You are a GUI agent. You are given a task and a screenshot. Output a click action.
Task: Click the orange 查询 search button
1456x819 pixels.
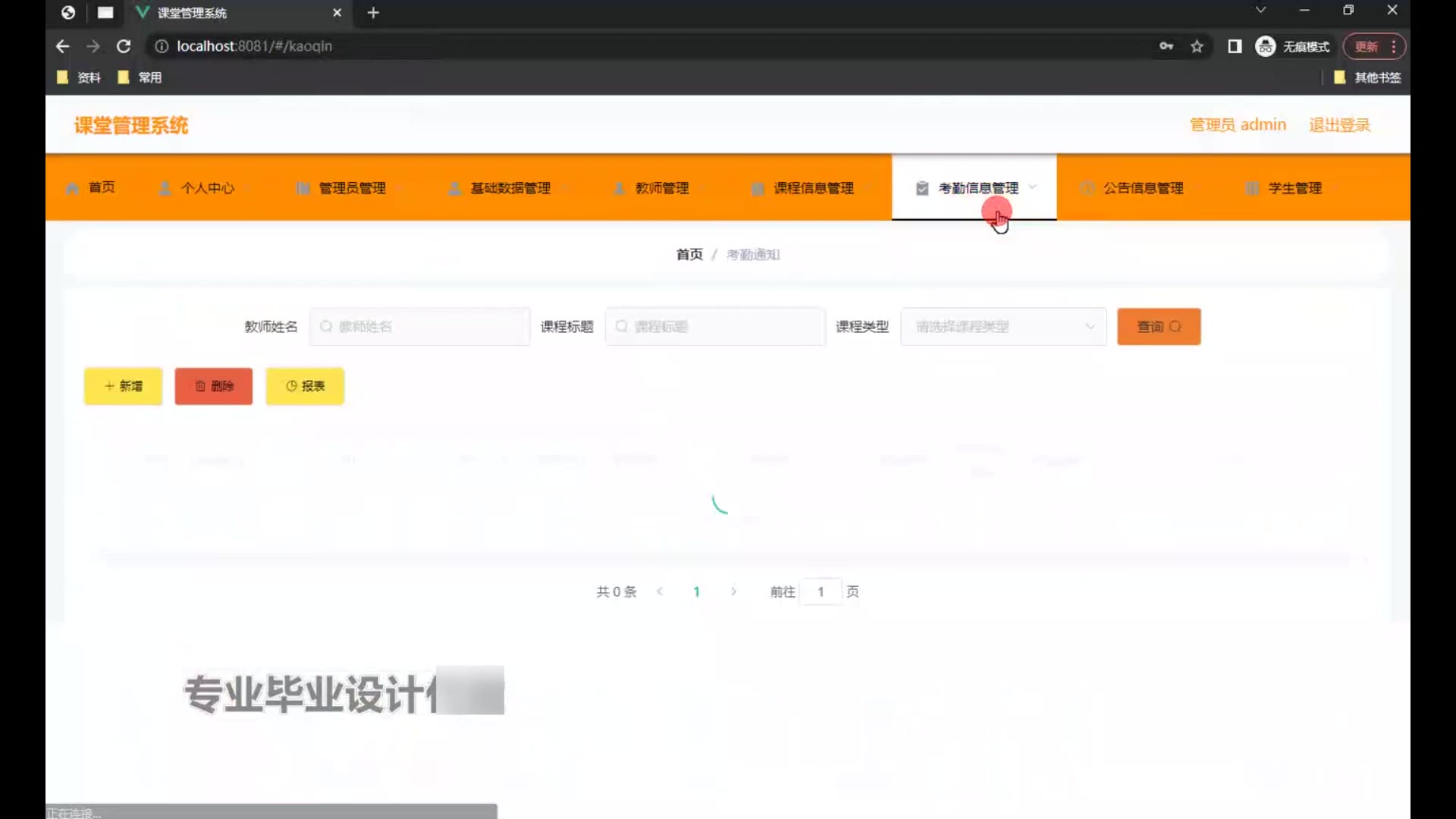tap(1158, 327)
